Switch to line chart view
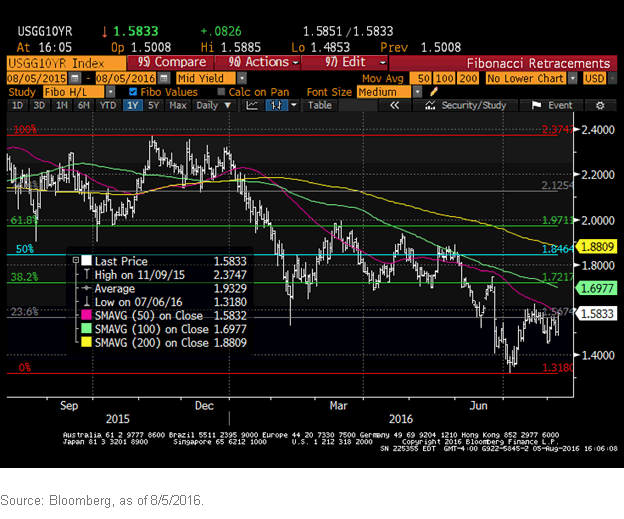Image resolution: width=624 pixels, height=519 pixels. (x=252, y=105)
